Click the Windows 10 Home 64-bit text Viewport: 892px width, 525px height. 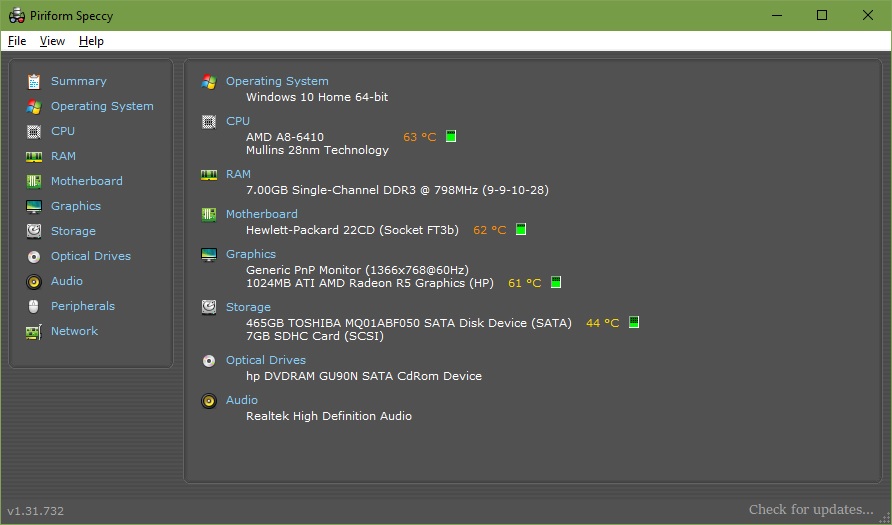pos(317,97)
